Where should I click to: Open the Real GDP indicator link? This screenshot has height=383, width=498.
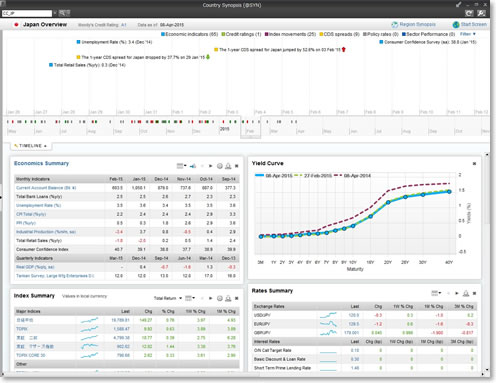pyautogui.click(x=35, y=267)
